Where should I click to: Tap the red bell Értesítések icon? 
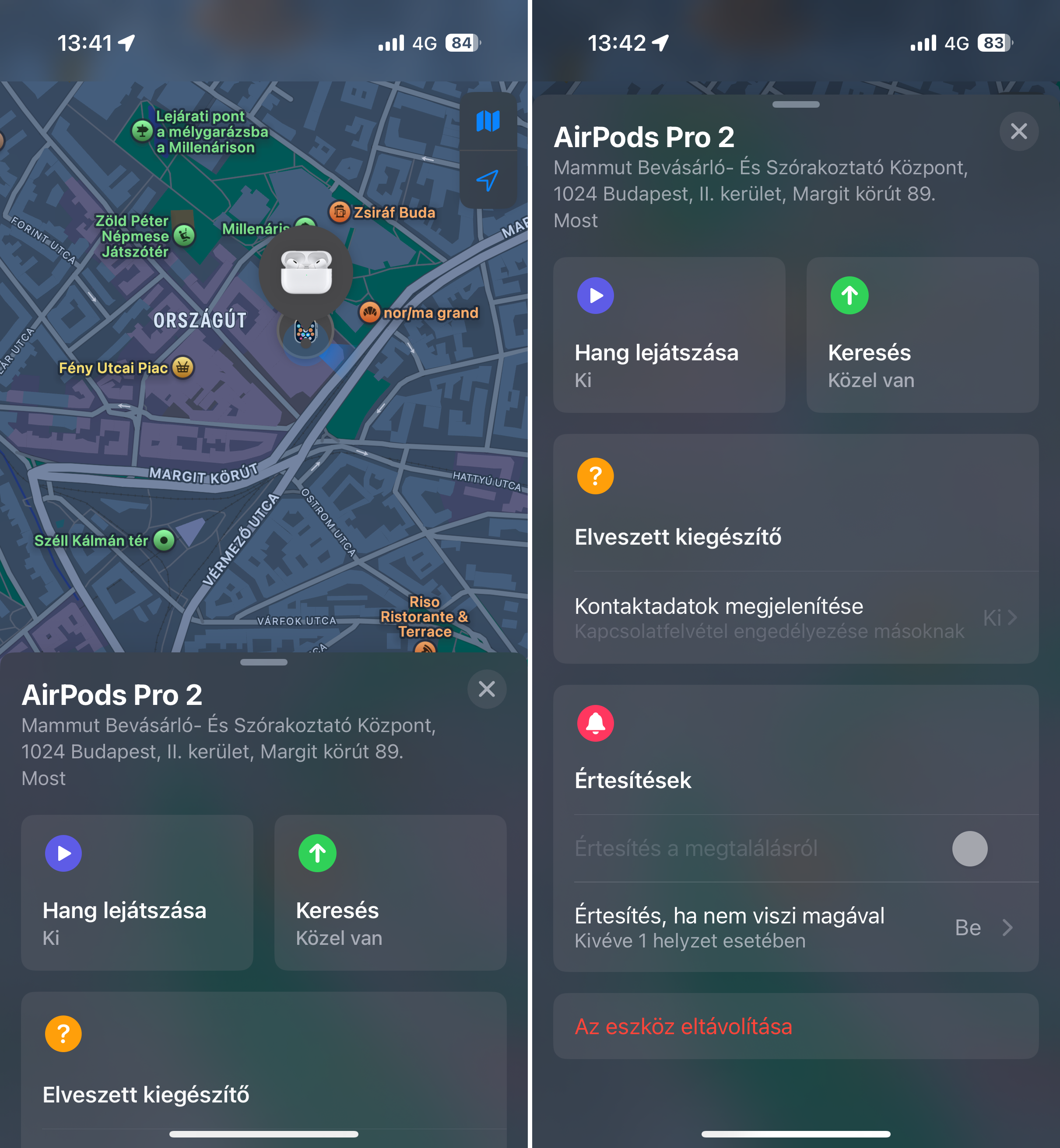[x=595, y=723]
